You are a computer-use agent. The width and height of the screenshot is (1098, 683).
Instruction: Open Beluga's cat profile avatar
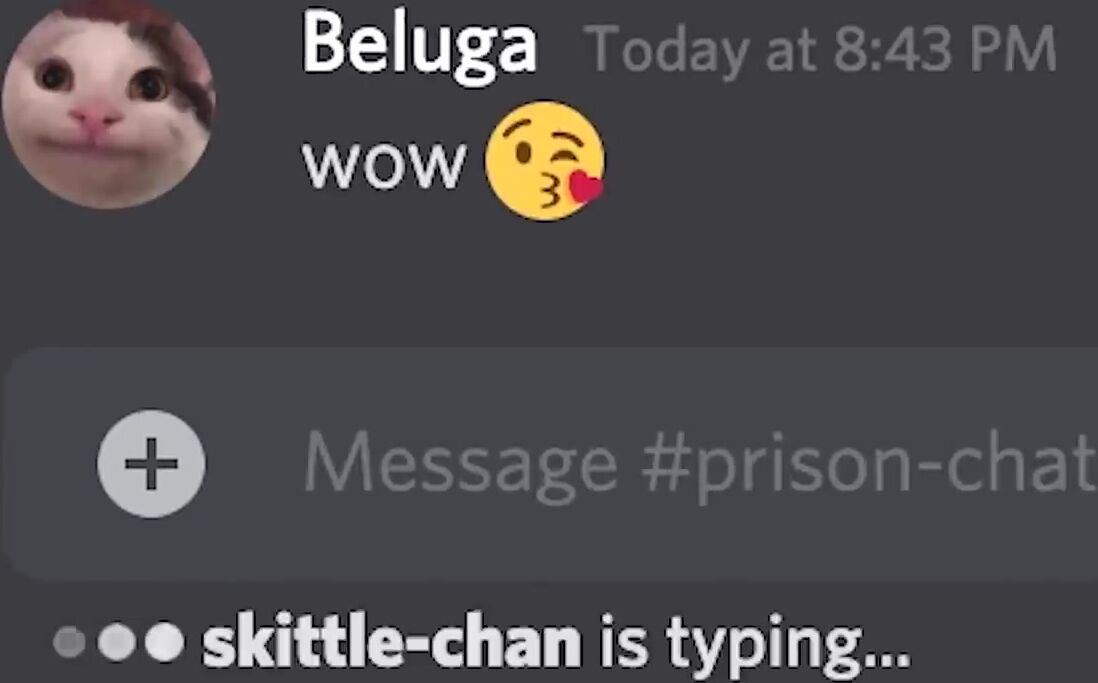109,104
